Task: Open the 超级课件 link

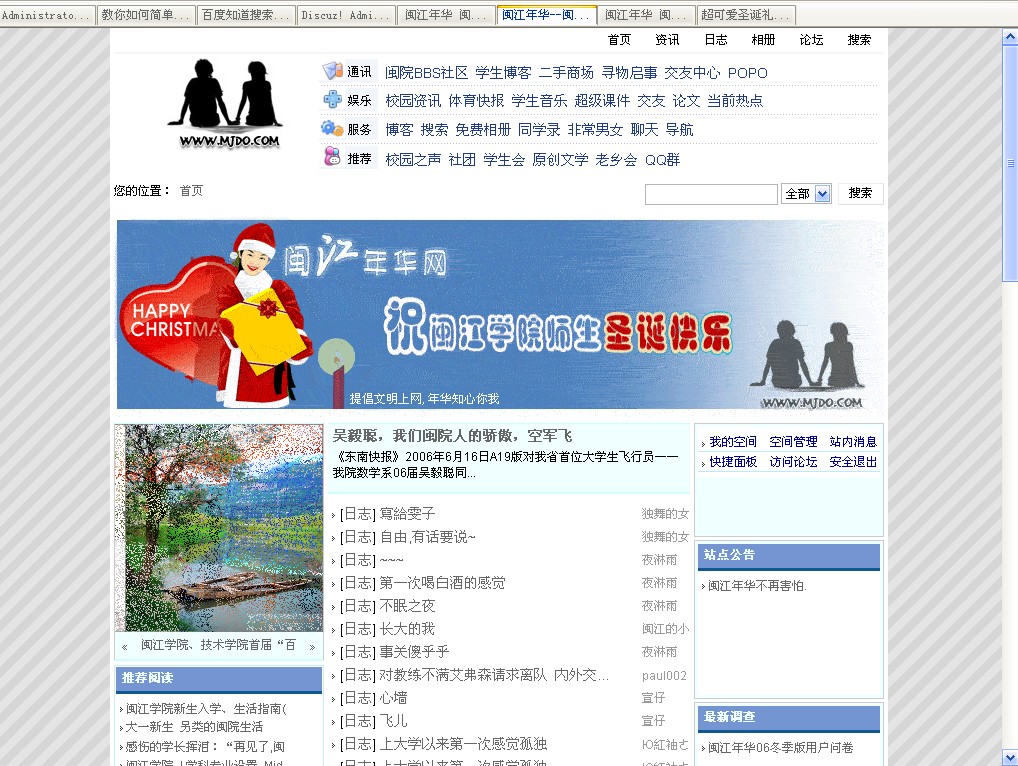Action: click(602, 101)
